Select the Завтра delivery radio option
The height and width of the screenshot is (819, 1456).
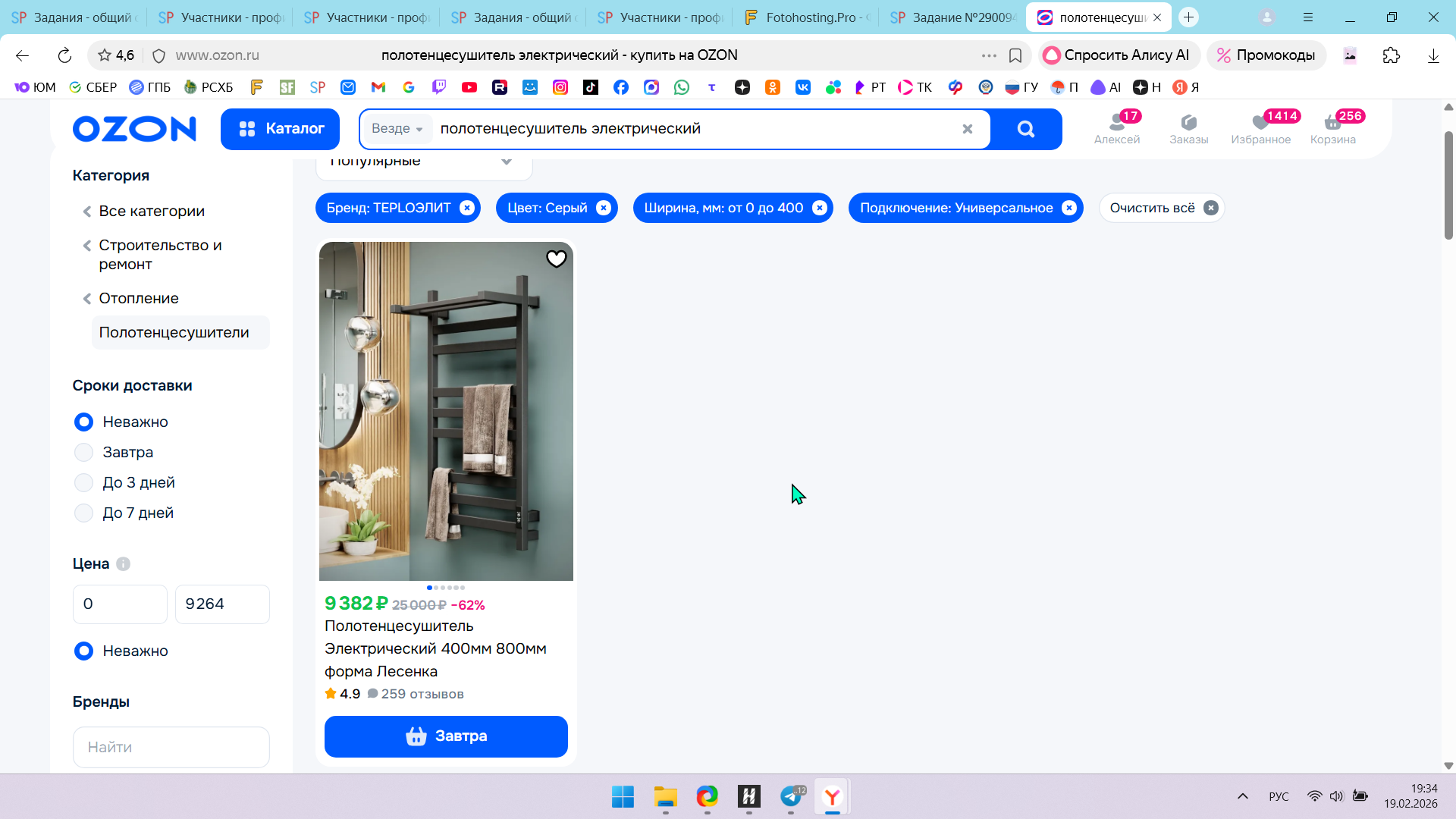(84, 453)
